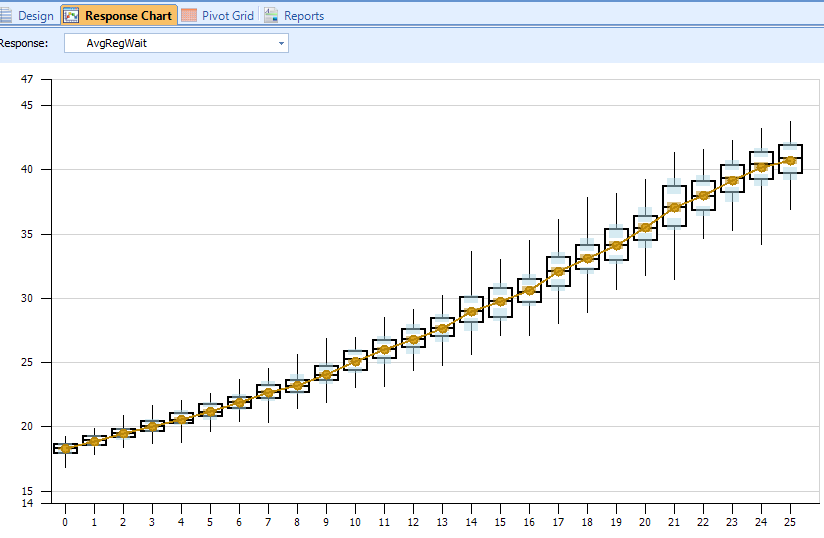Click the mean data point at scenario 21
The height and width of the screenshot is (538, 824).
click(x=674, y=207)
